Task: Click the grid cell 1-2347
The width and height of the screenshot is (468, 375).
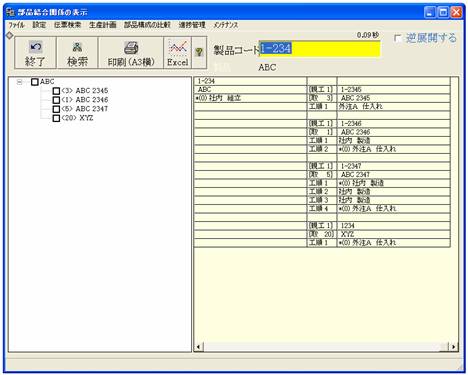Action: (394, 166)
